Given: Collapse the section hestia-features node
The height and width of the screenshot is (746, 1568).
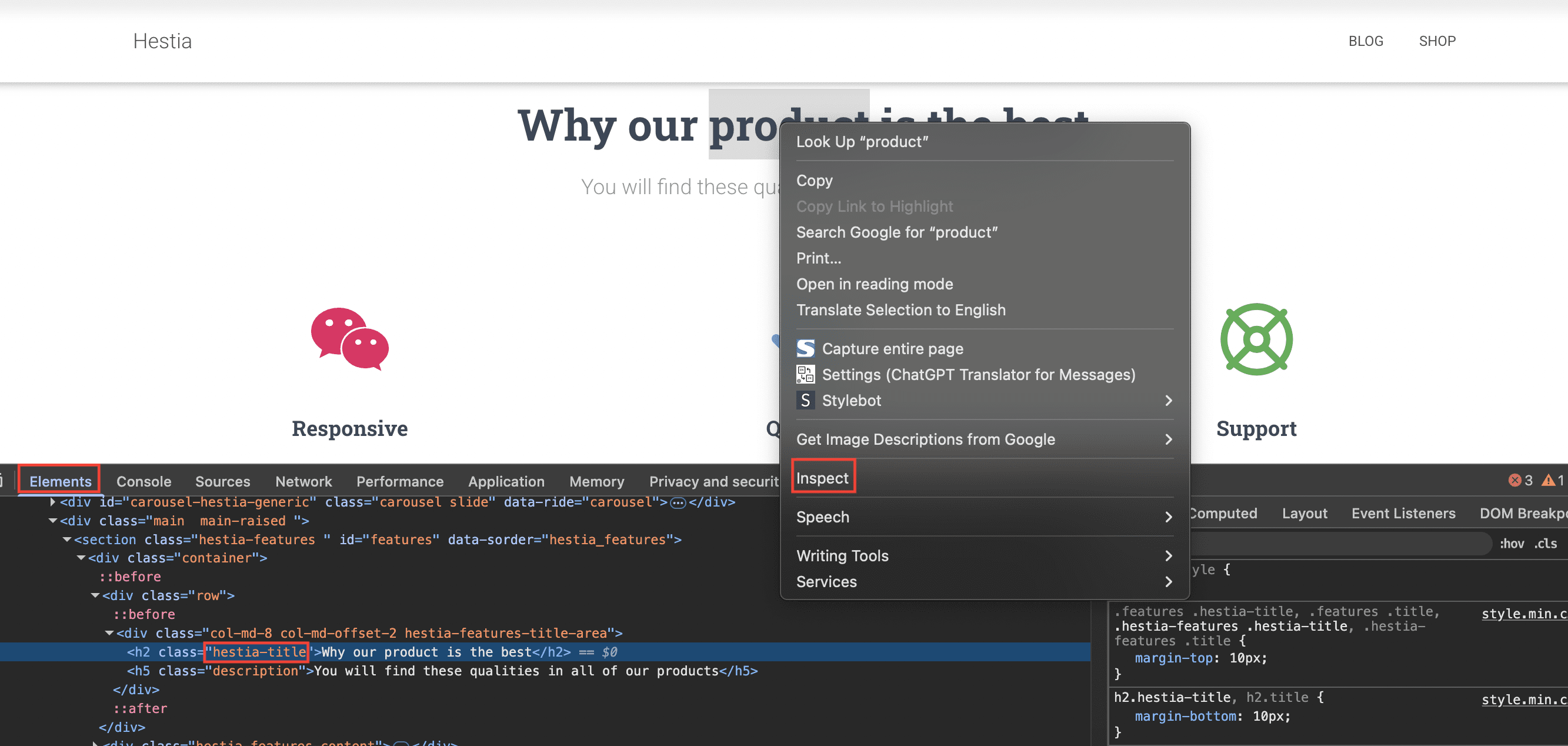Looking at the screenshot, I should pyautogui.click(x=67, y=539).
